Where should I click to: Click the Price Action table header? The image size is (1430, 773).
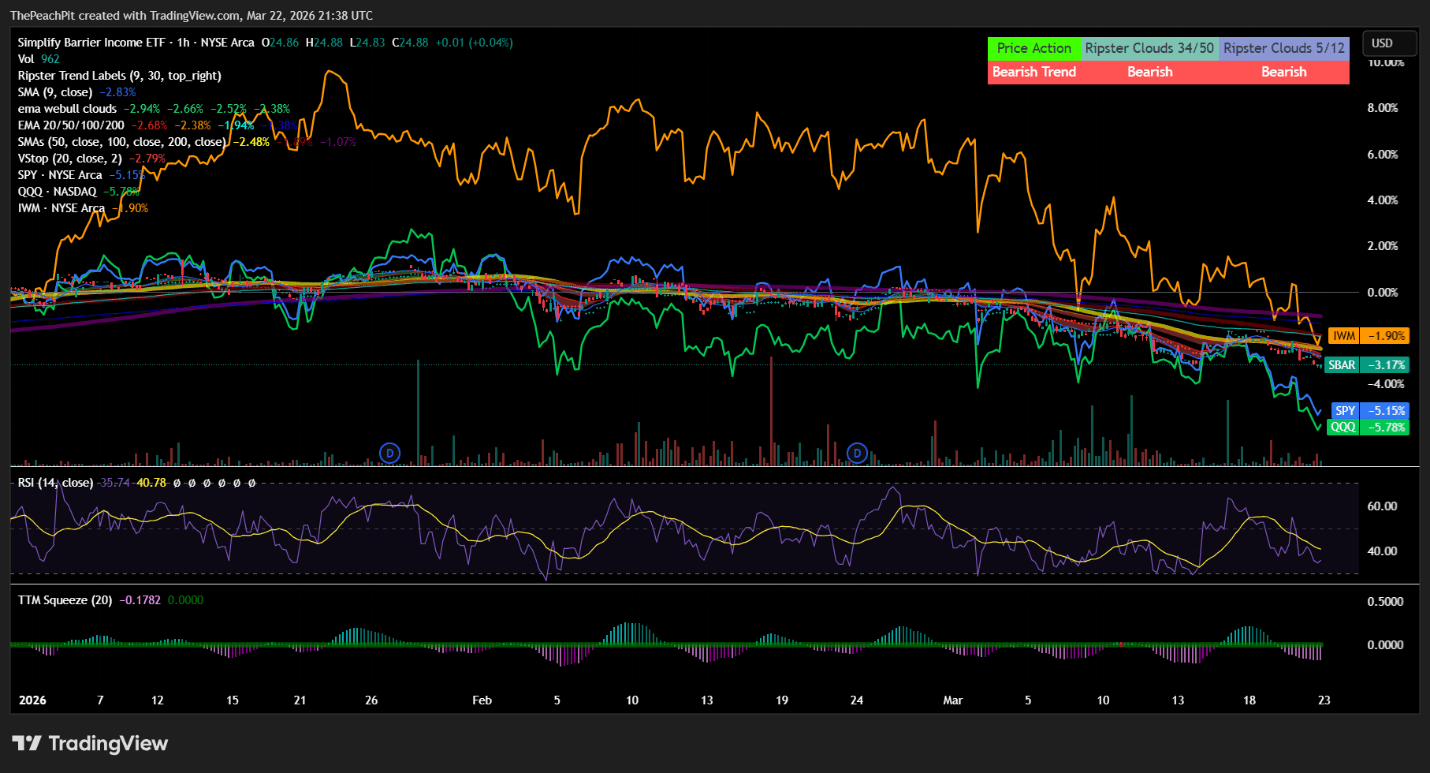pyautogui.click(x=1034, y=48)
